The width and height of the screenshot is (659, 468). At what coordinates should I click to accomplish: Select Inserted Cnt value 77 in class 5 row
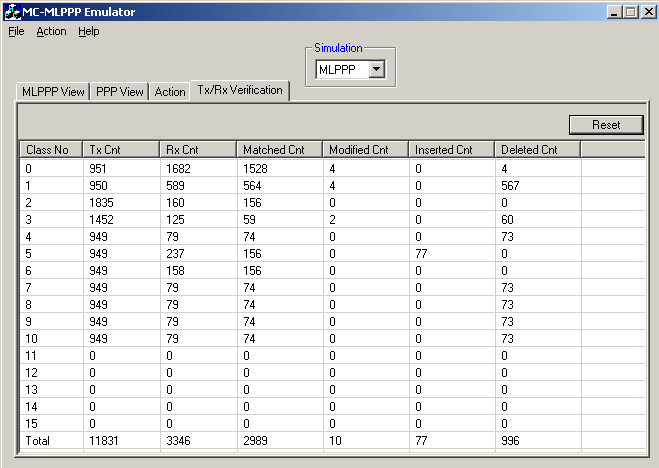(421, 254)
